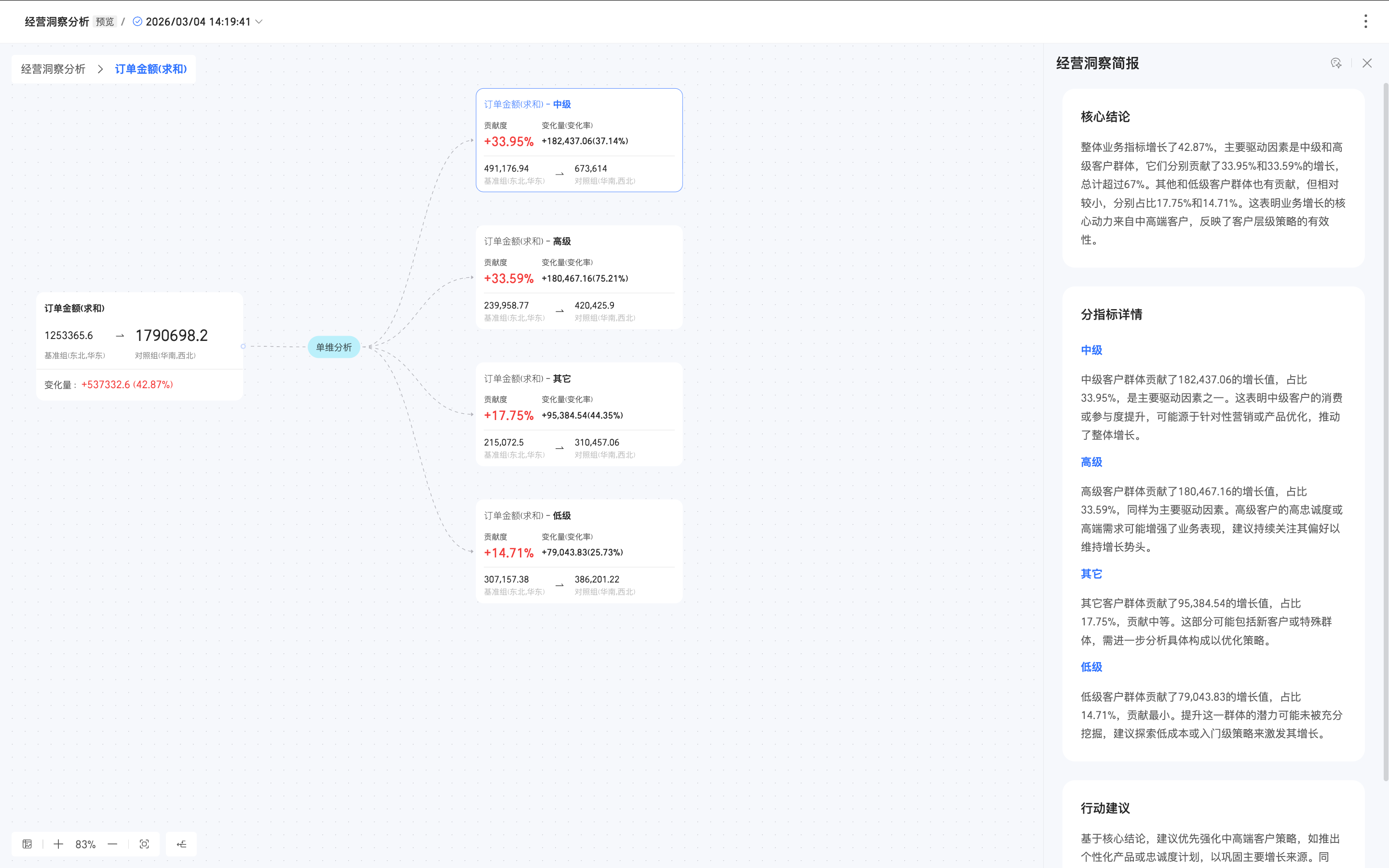The height and width of the screenshot is (868, 1389).
Task: Click the 中级 heading in briefing details
Action: (1091, 350)
